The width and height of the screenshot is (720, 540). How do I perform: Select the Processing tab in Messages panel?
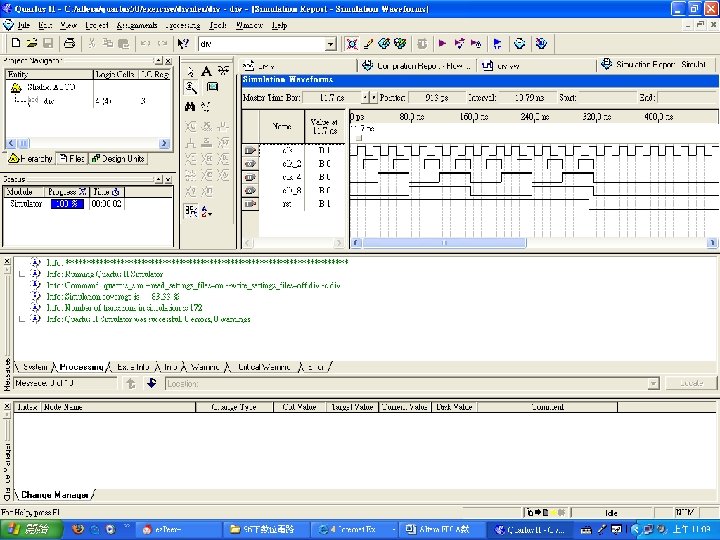point(82,367)
